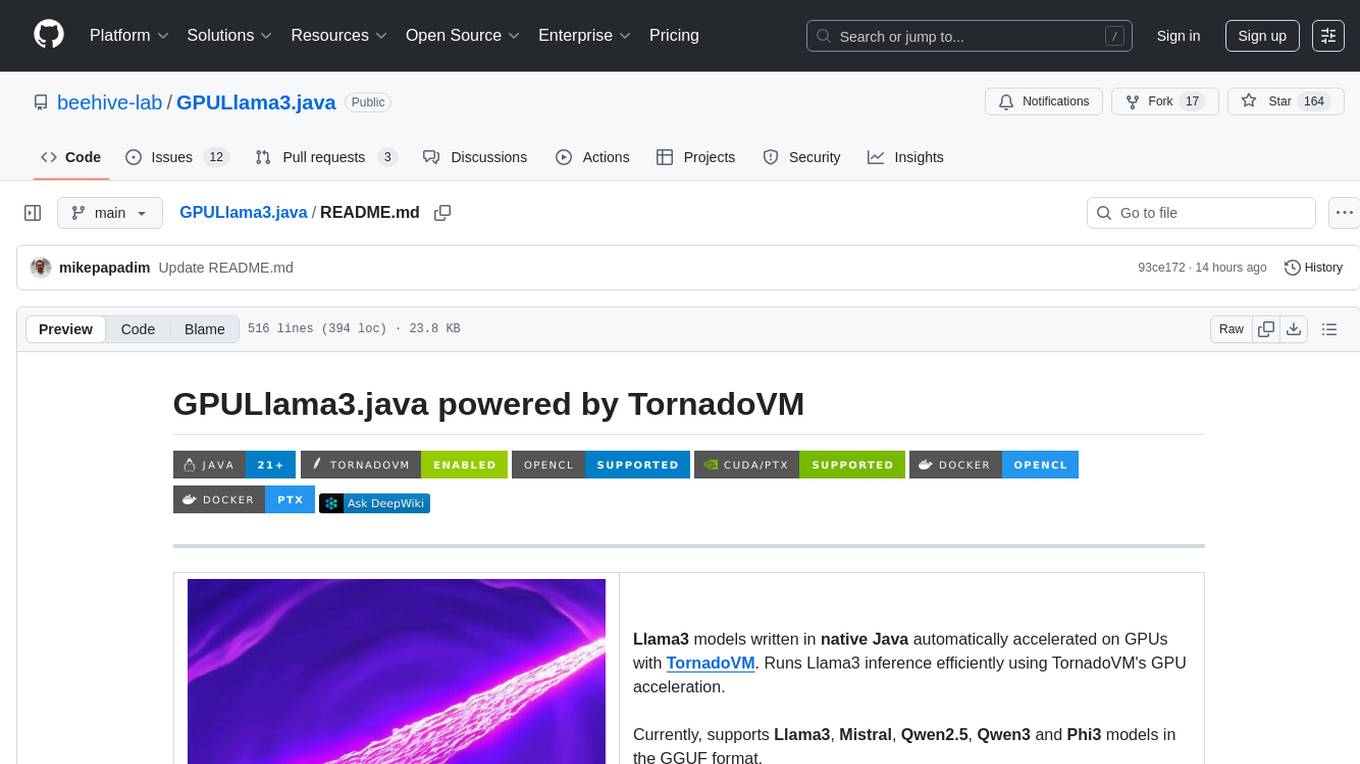The image size is (1360, 764).
Task: Download the raw file icon
Action: tap(1293, 329)
